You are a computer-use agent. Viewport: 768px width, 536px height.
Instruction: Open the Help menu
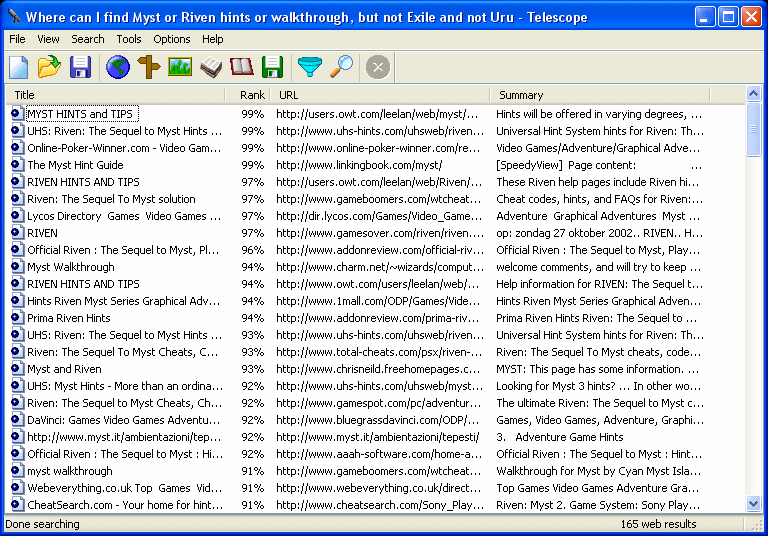pos(213,39)
